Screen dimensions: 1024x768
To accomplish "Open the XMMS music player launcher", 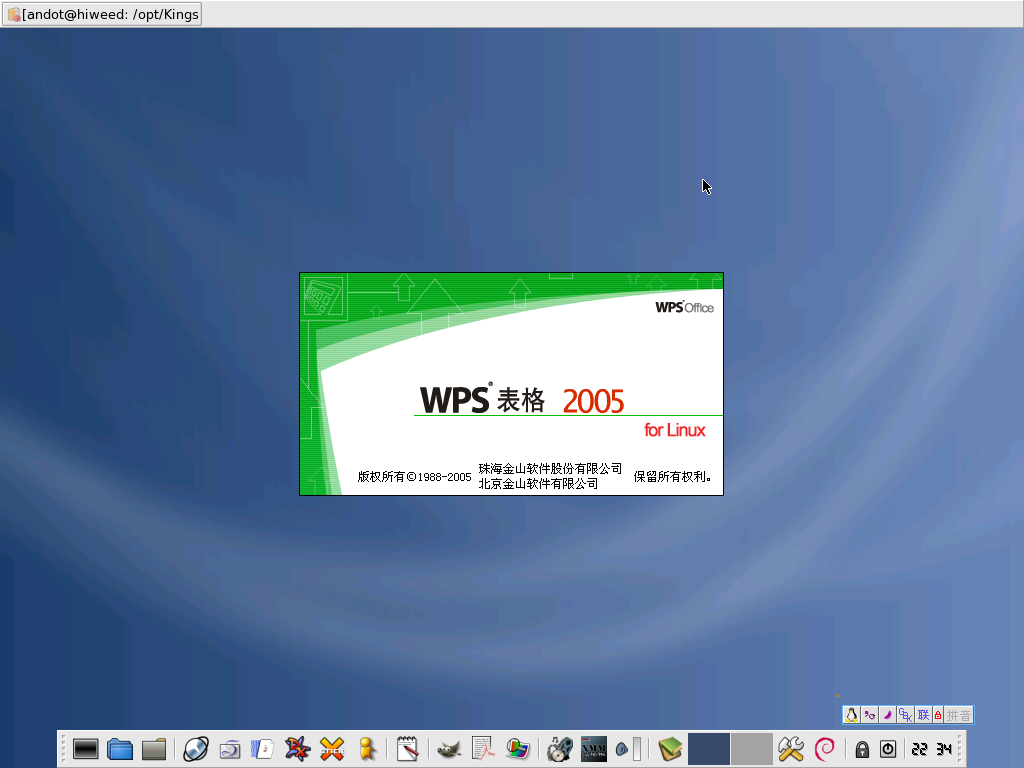I will pyautogui.click(x=594, y=749).
